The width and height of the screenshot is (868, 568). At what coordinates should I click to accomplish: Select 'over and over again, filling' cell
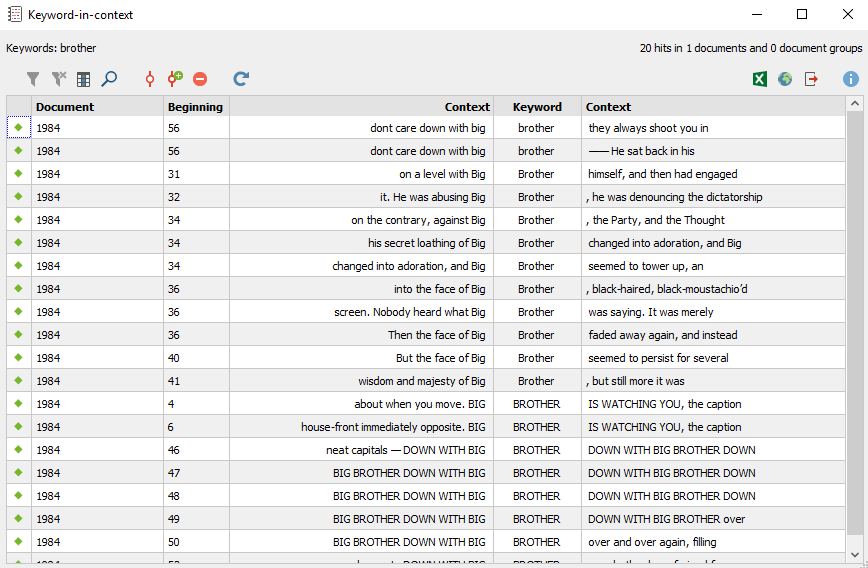coord(713,541)
